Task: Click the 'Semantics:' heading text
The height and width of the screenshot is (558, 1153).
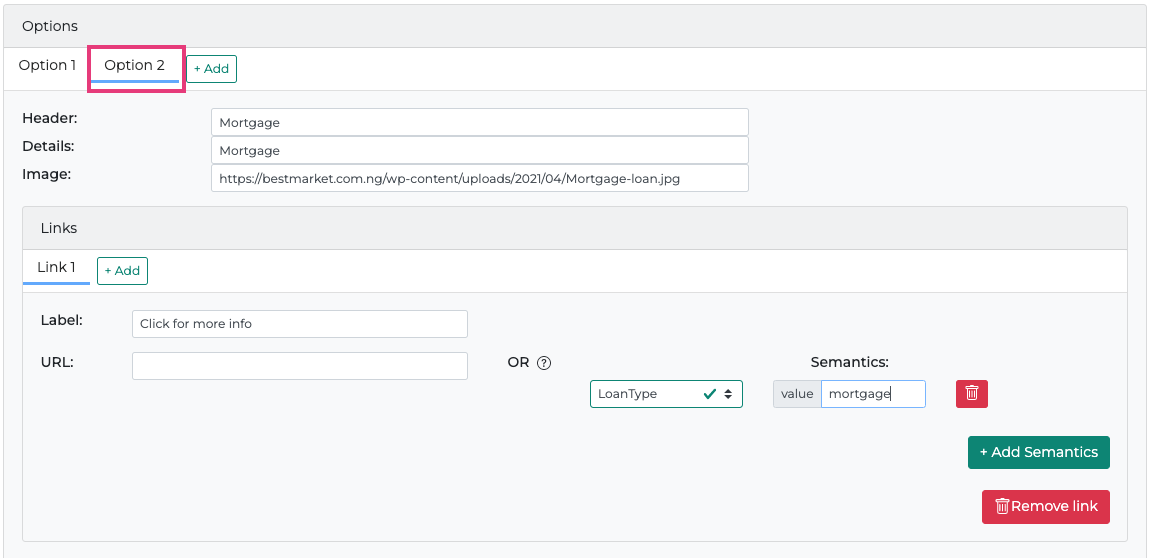Action: tap(849, 362)
